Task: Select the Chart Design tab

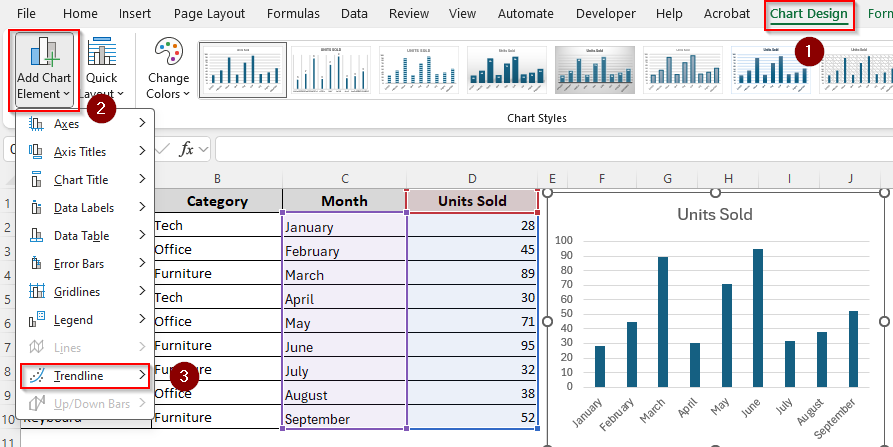Action: click(810, 14)
